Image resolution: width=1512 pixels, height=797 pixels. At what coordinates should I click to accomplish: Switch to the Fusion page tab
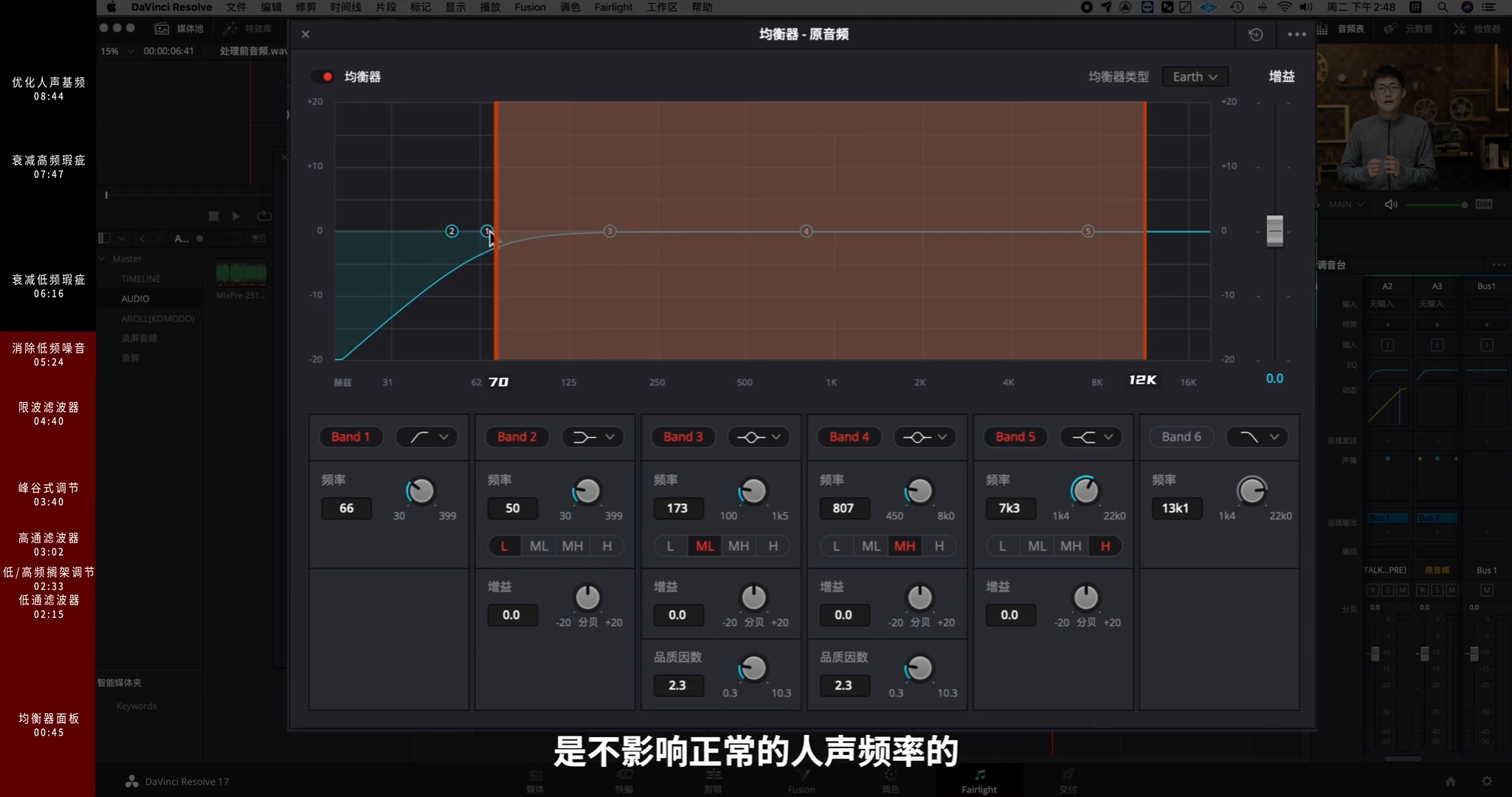coord(801,781)
